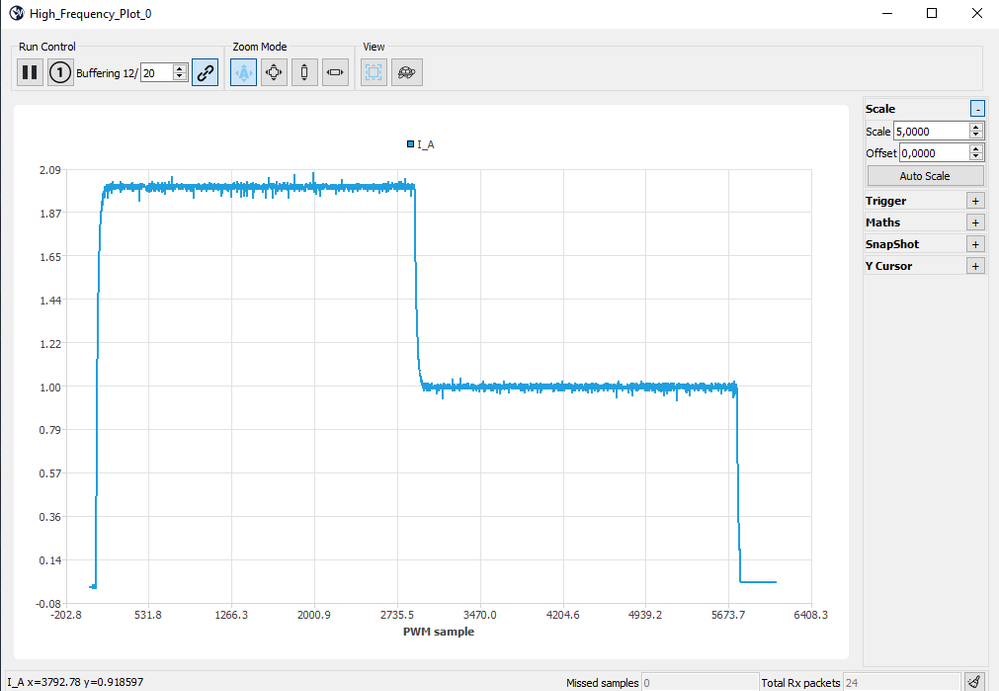Decrease the buffering count value
This screenshot has height=691, width=999.
(x=180, y=76)
